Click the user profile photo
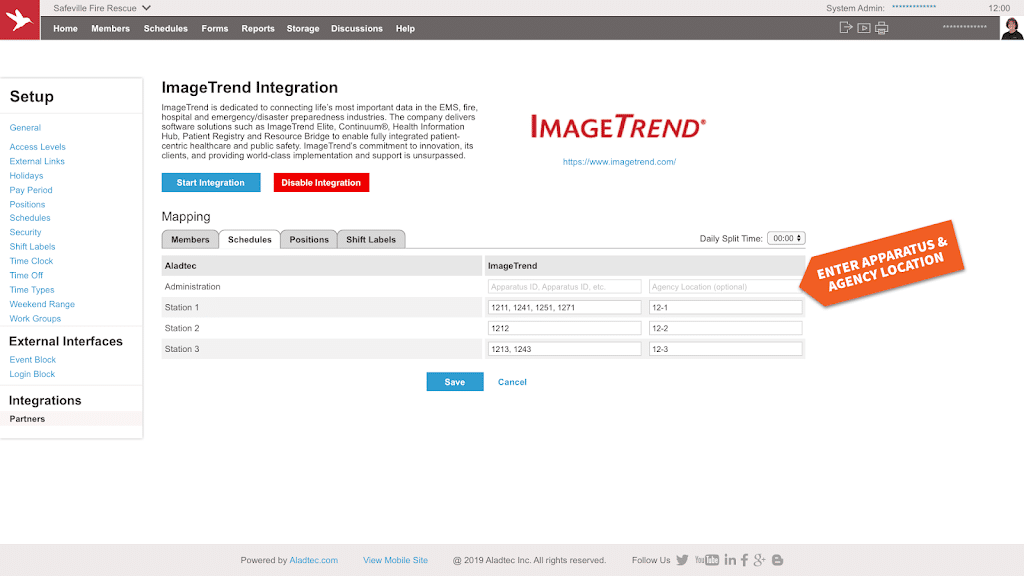 (1012, 28)
